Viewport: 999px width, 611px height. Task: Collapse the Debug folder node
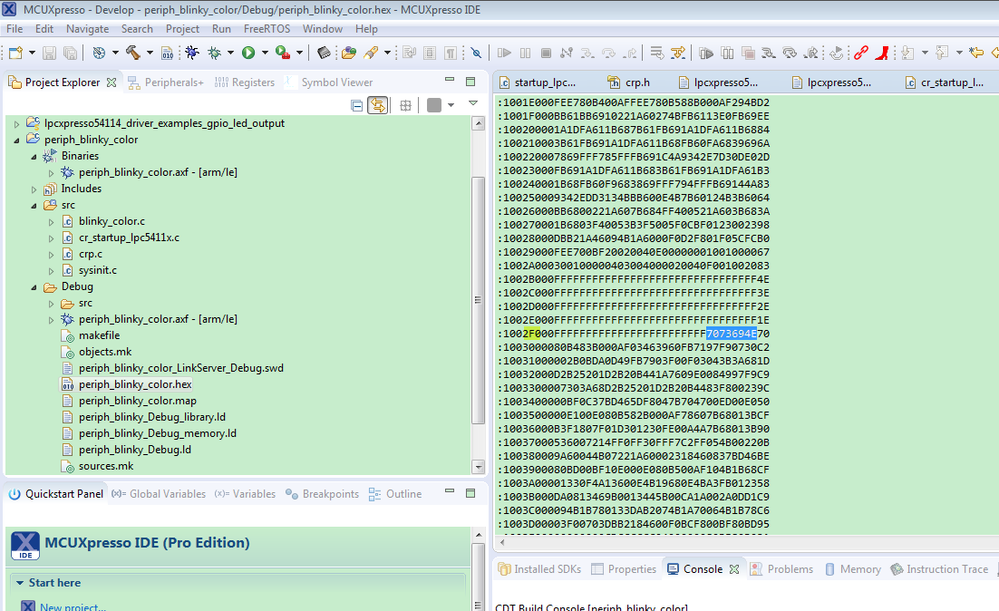(x=34, y=287)
